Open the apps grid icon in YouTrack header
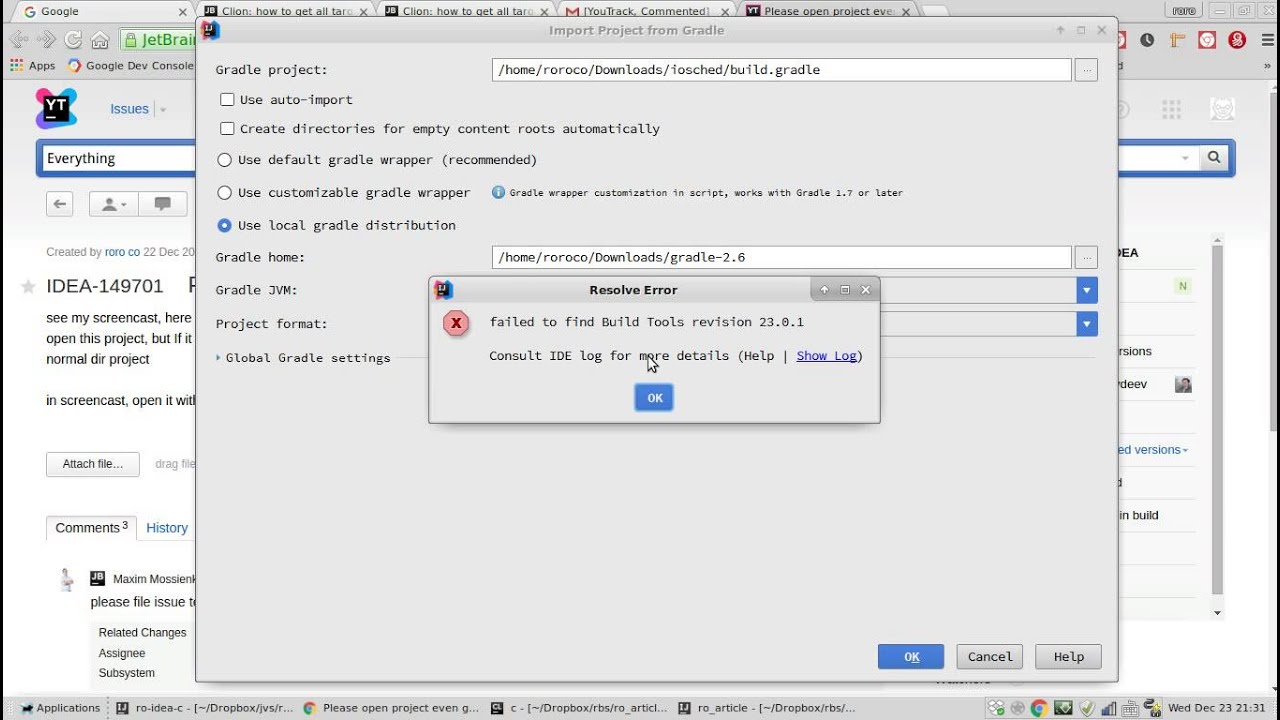Screen dimensions: 1280x720 click(1172, 109)
